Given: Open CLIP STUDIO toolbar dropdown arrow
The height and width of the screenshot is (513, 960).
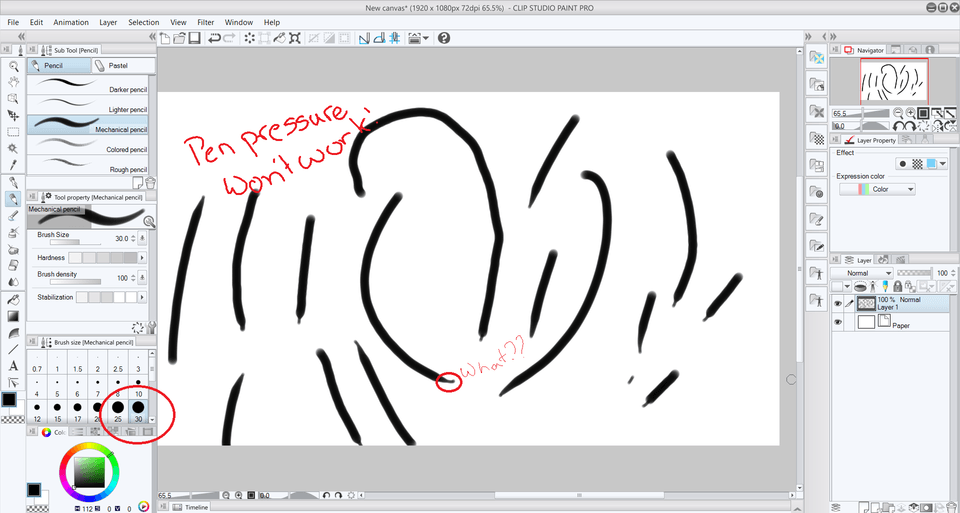Looking at the screenshot, I should tap(426, 39).
